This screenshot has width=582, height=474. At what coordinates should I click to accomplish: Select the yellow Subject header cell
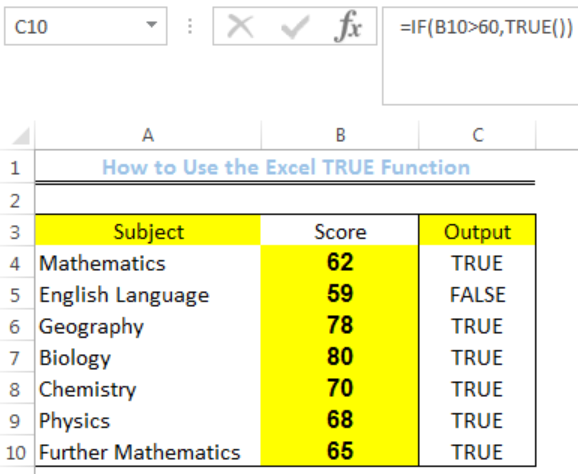(x=148, y=232)
